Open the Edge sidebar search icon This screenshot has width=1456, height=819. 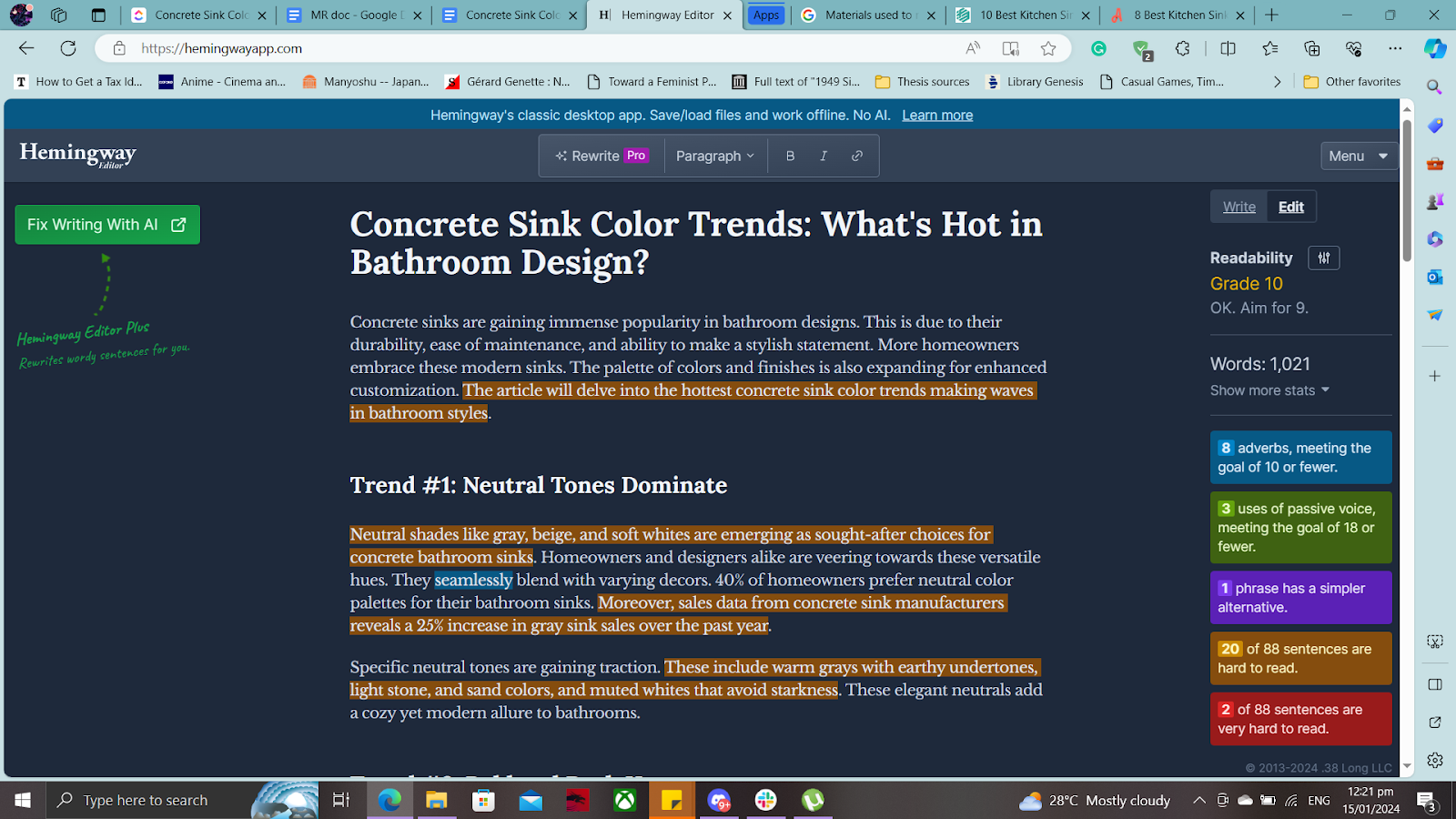(x=1435, y=87)
